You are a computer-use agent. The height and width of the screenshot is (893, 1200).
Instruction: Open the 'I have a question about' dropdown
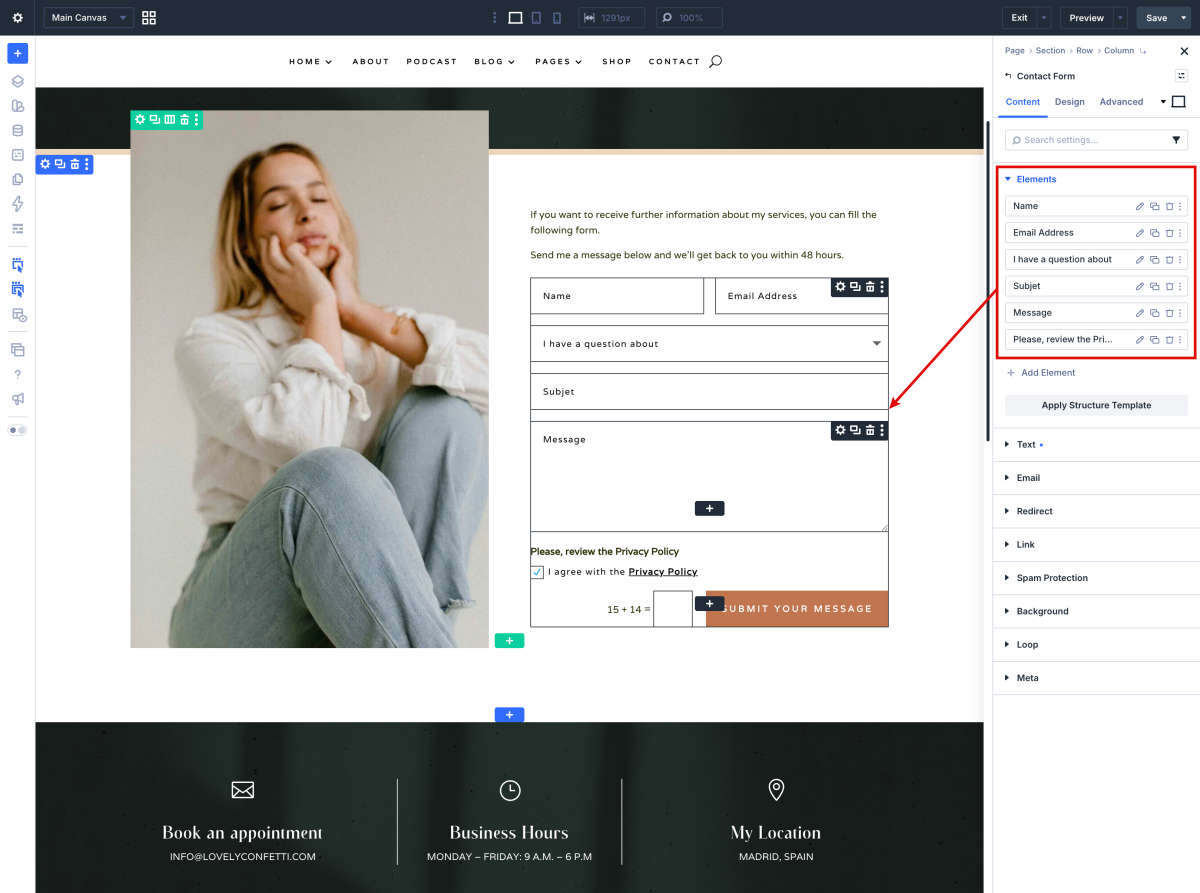click(x=709, y=344)
